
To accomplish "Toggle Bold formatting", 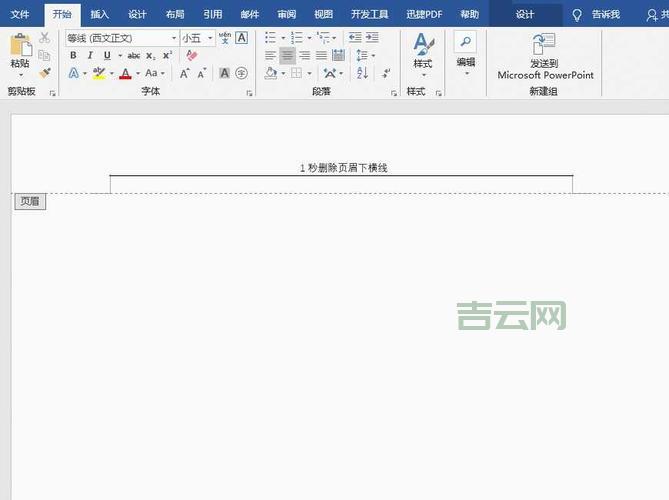I will point(73,55).
